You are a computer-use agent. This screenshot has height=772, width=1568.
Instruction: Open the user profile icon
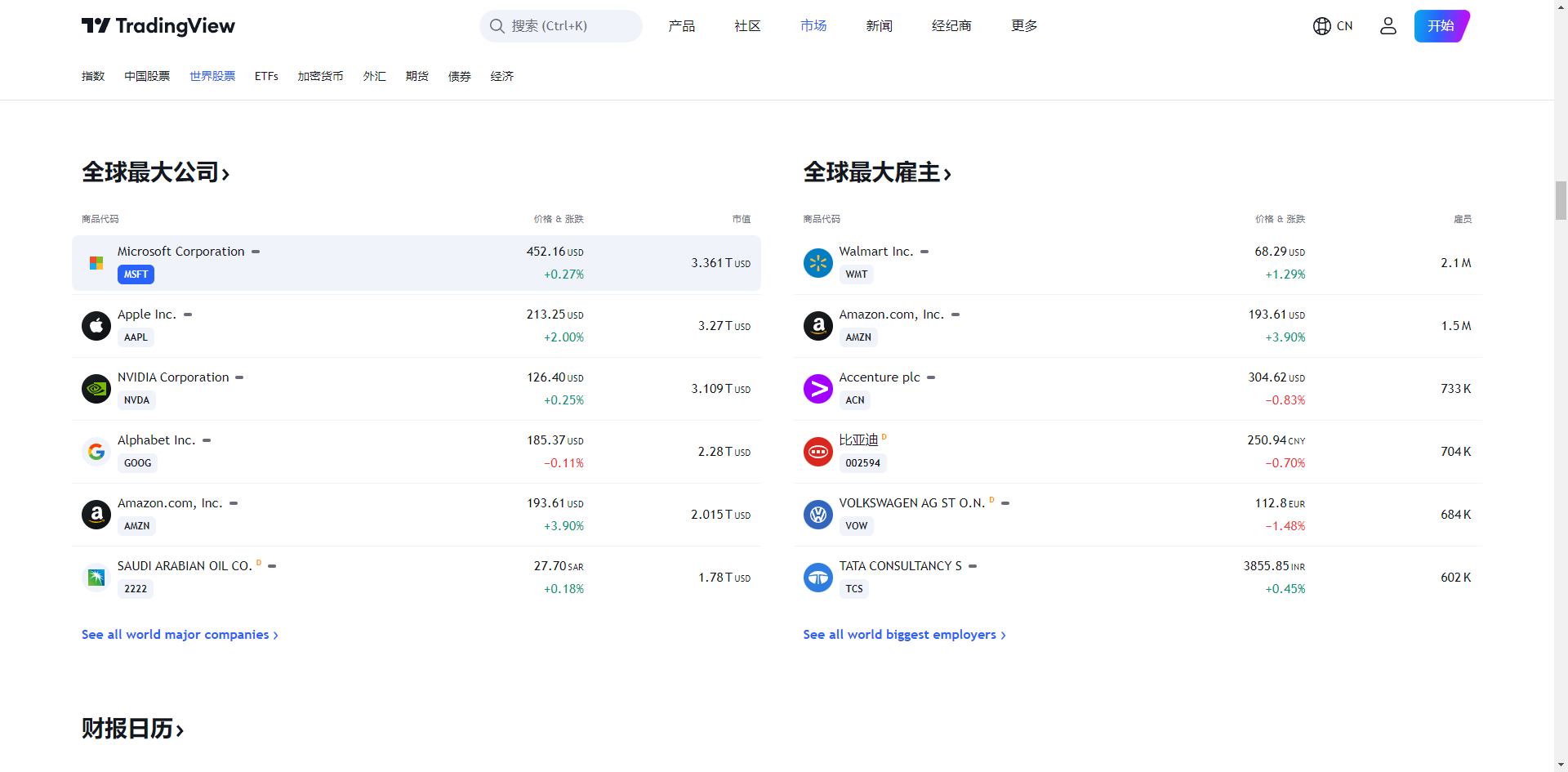coord(1388,26)
